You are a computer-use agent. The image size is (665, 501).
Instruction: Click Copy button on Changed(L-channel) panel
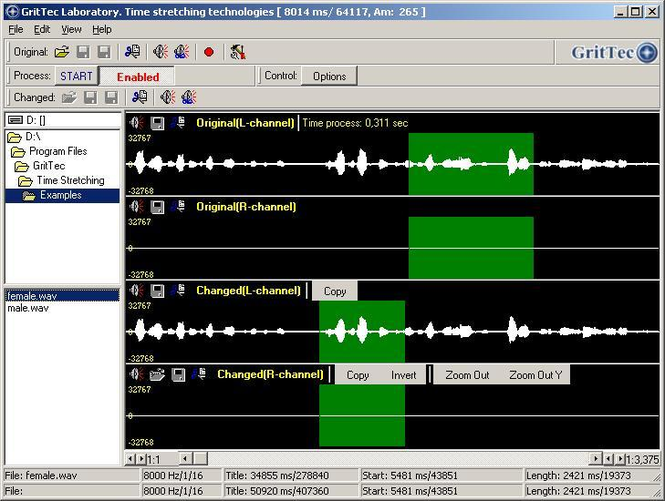click(335, 291)
